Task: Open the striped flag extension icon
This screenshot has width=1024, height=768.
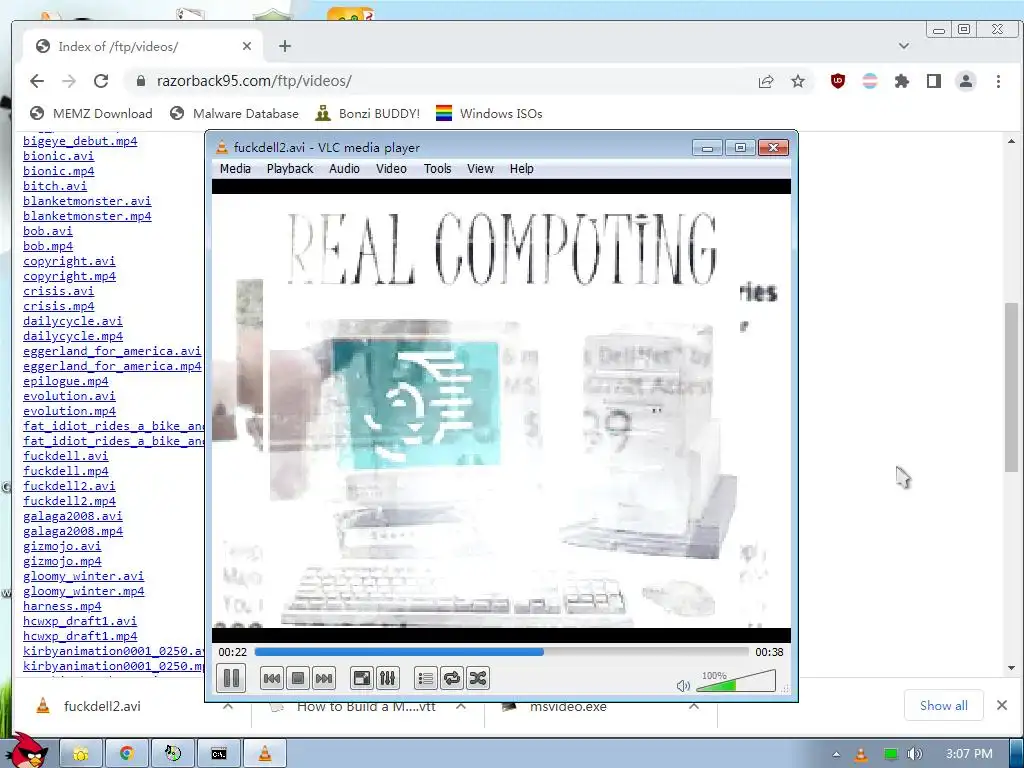Action: [x=870, y=81]
